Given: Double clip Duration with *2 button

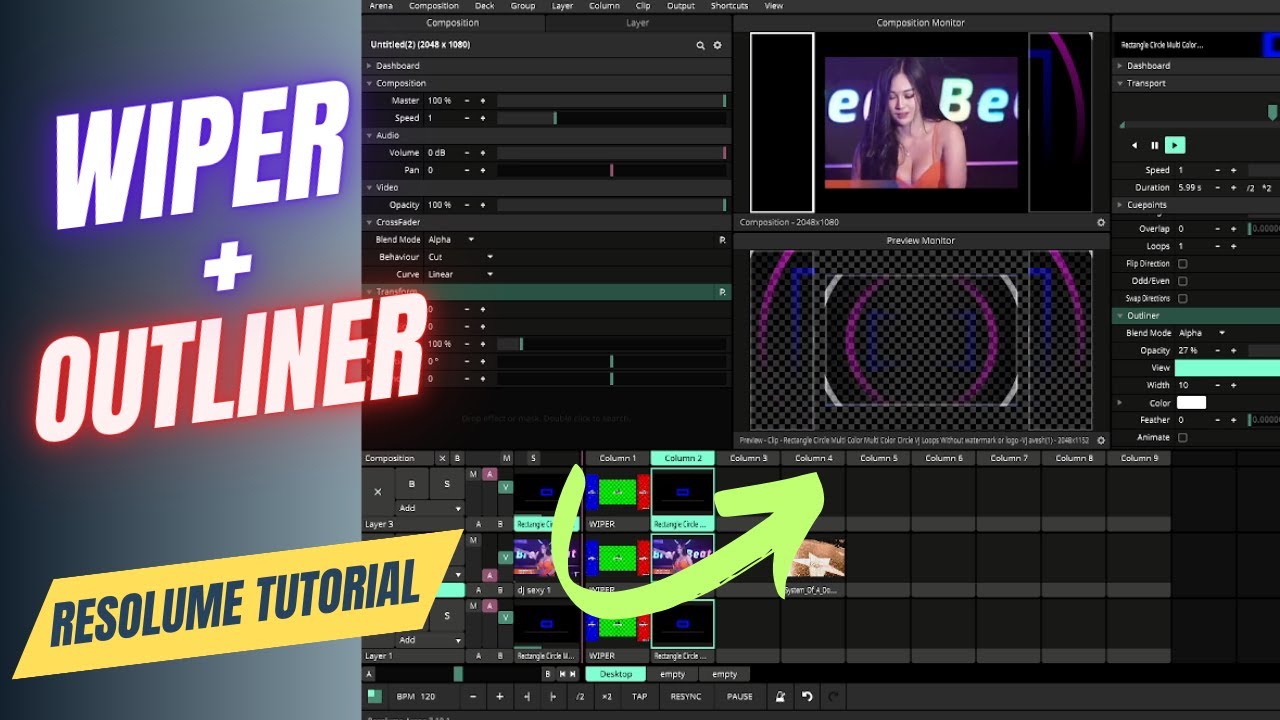Looking at the screenshot, I should click(x=1267, y=187).
